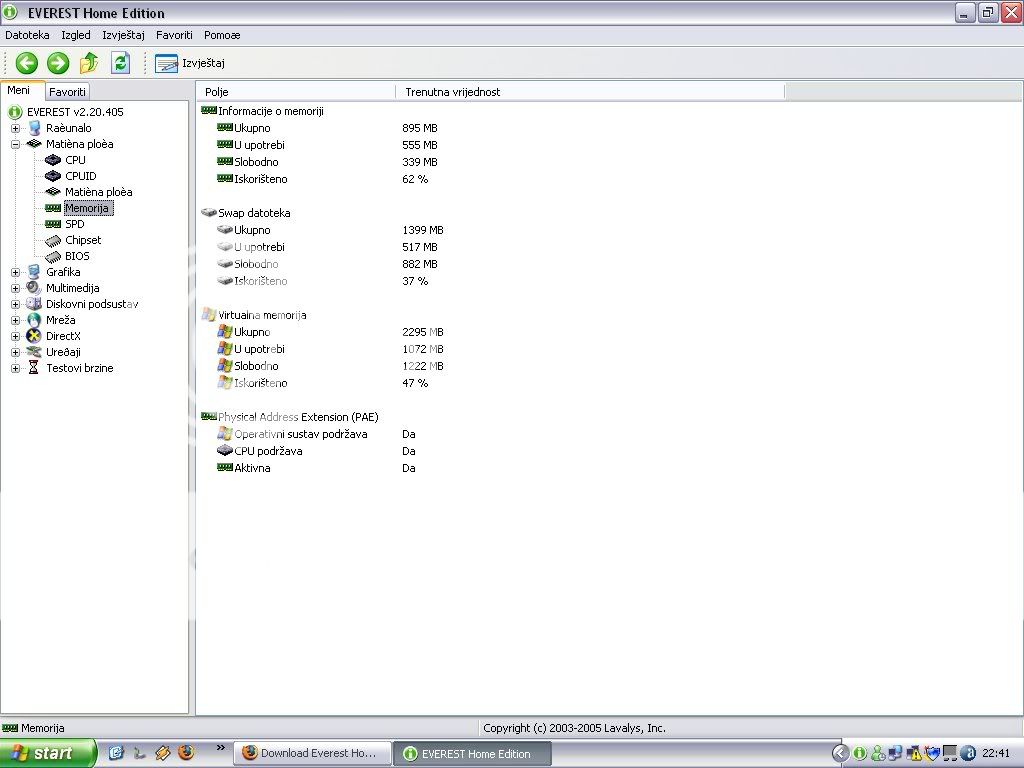The height and width of the screenshot is (768, 1024).
Task: Select the 62 % memory usage value
Action: tap(415, 179)
